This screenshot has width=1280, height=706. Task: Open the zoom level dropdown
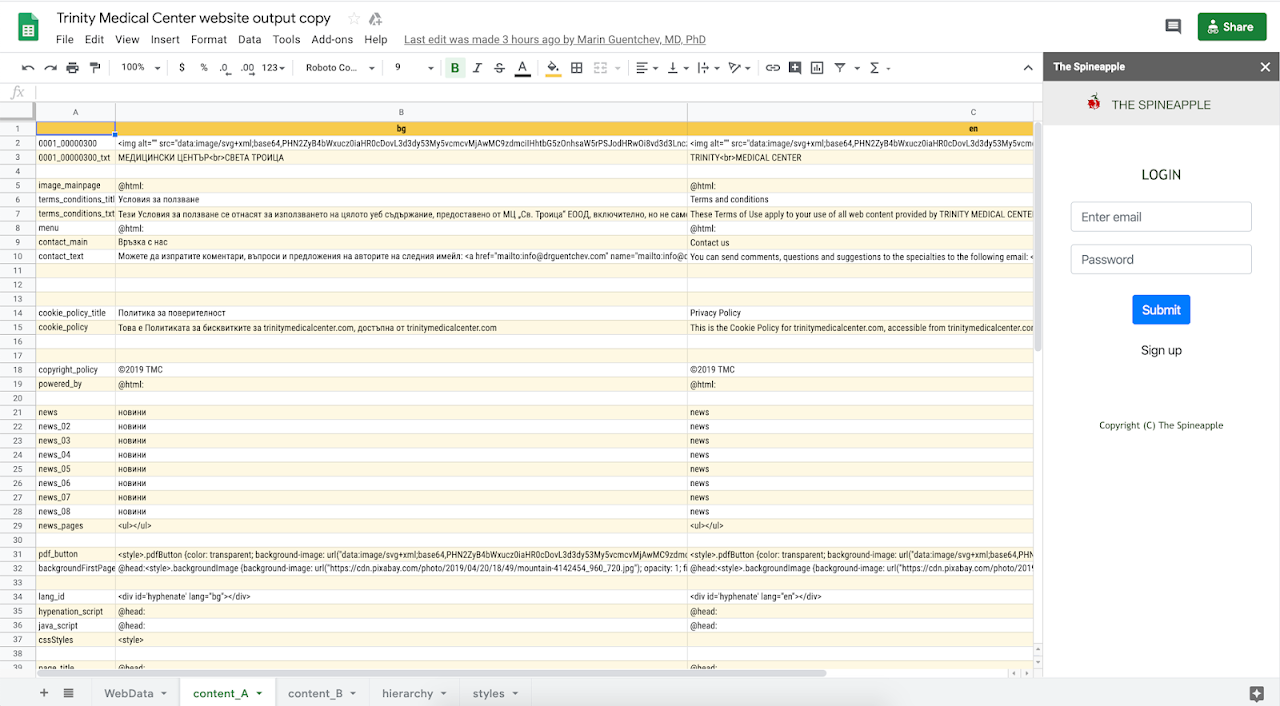click(x=139, y=68)
